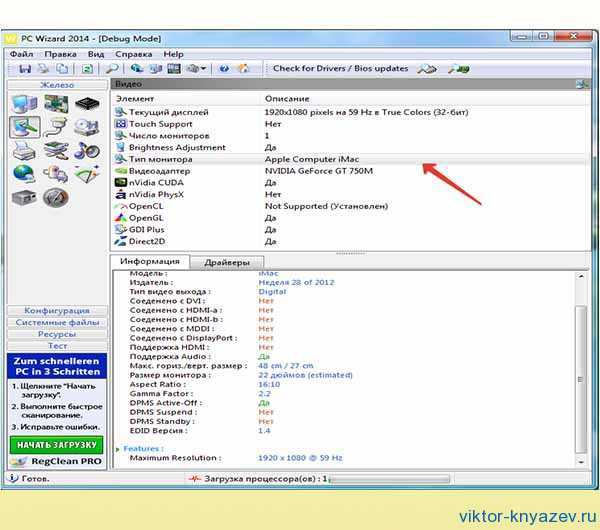The width and height of the screenshot is (600, 530).
Task: Open the Файл menu
Action: 21,54
